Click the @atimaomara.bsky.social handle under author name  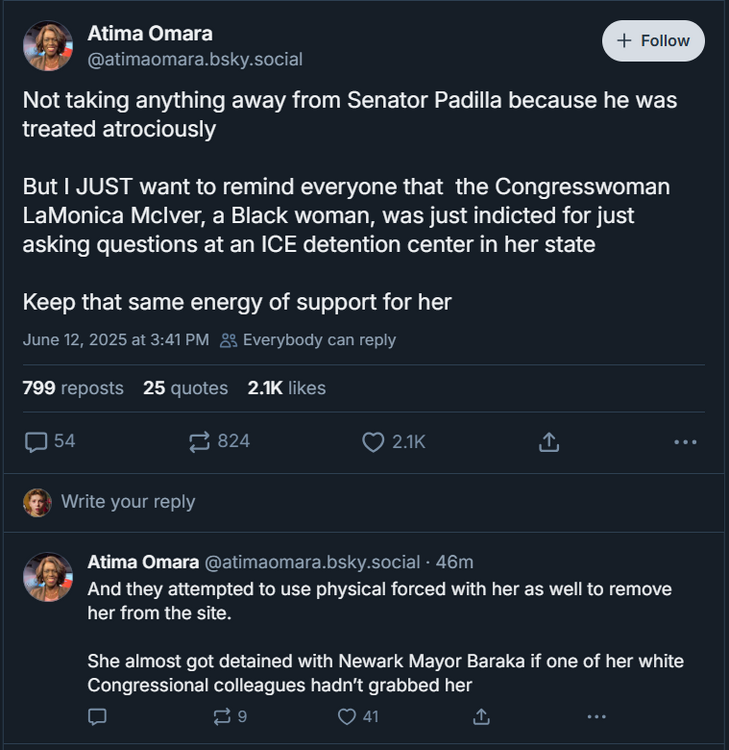[195, 59]
